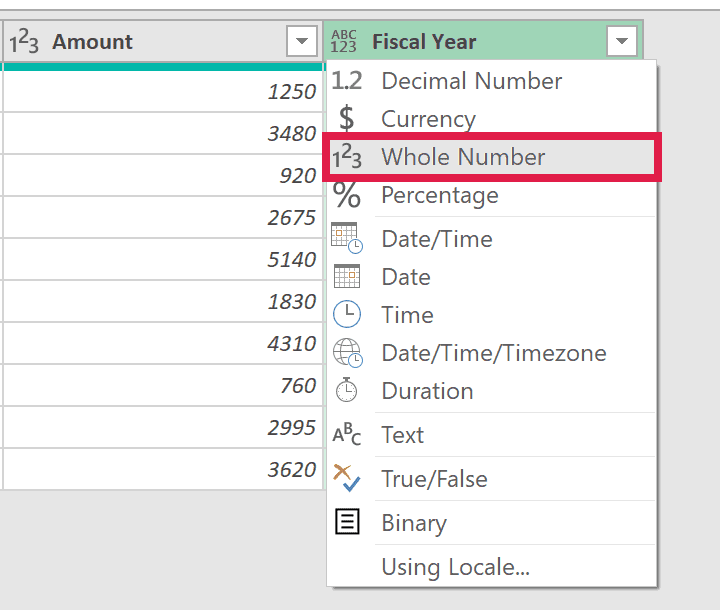The width and height of the screenshot is (720, 610).
Task: Choose Text data type
Action: click(x=491, y=435)
